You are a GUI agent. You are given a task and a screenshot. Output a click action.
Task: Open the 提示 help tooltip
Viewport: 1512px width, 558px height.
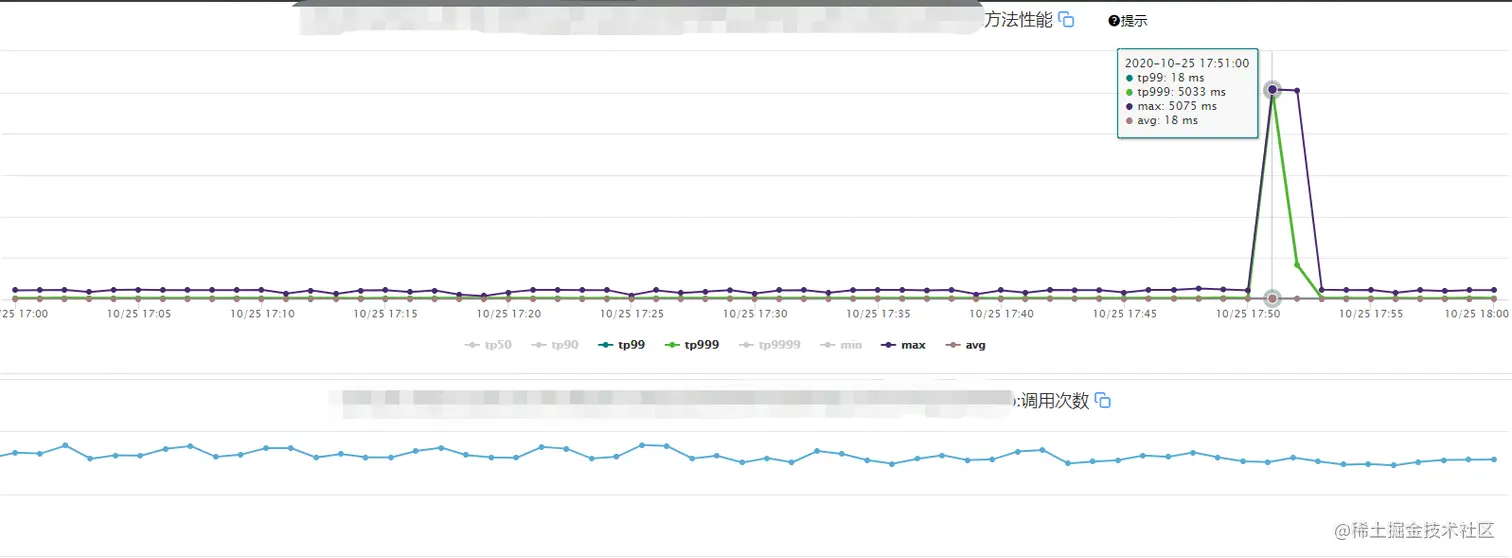point(1127,21)
